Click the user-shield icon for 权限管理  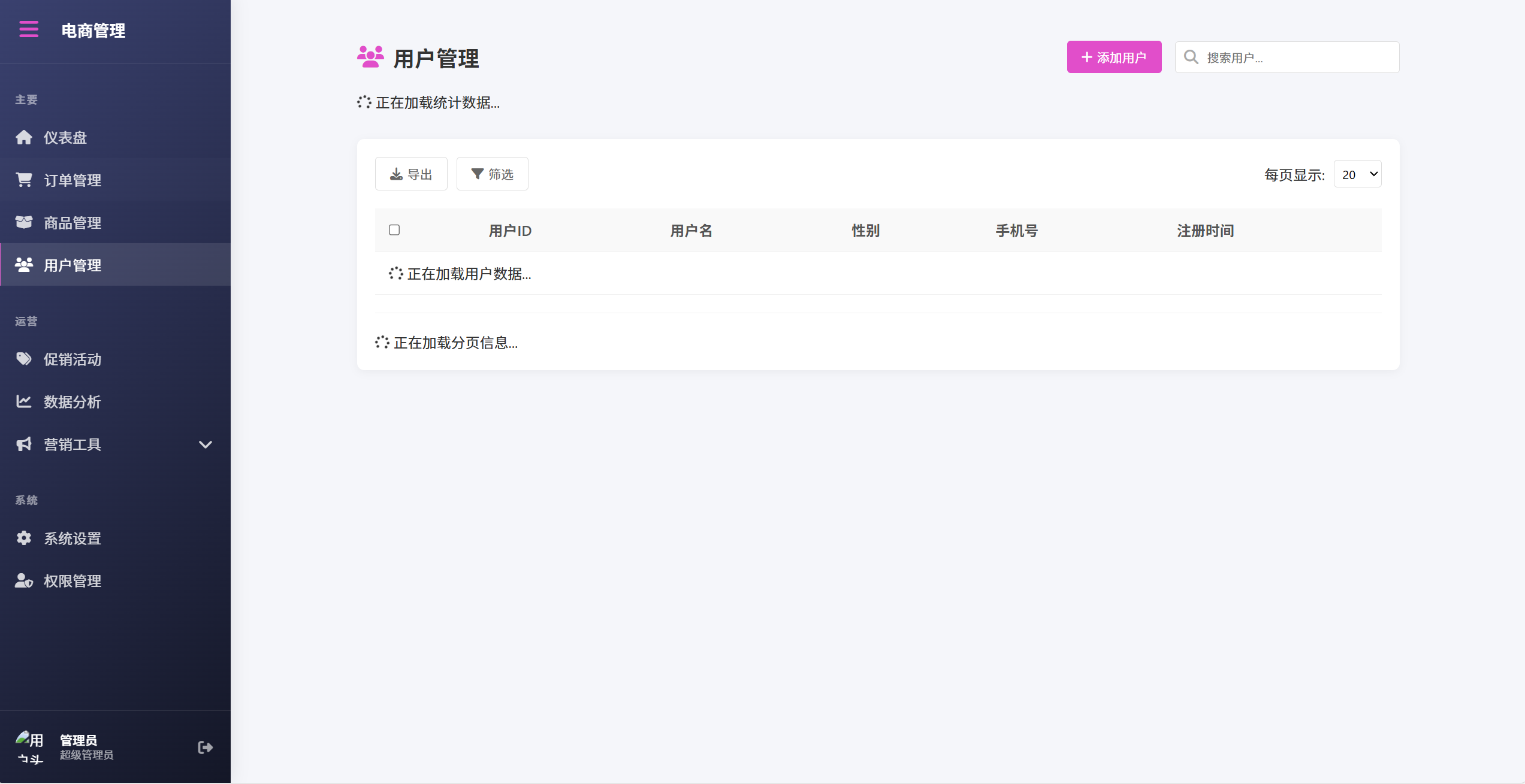pos(24,580)
